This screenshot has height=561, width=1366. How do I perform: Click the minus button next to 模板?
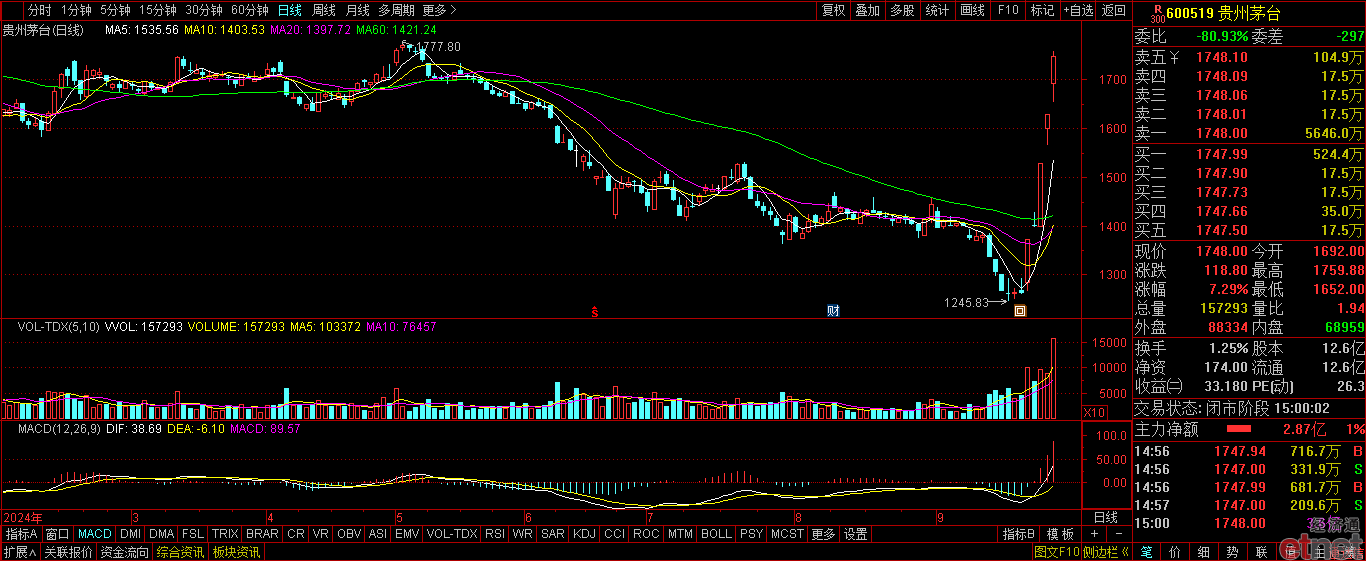click(1118, 534)
